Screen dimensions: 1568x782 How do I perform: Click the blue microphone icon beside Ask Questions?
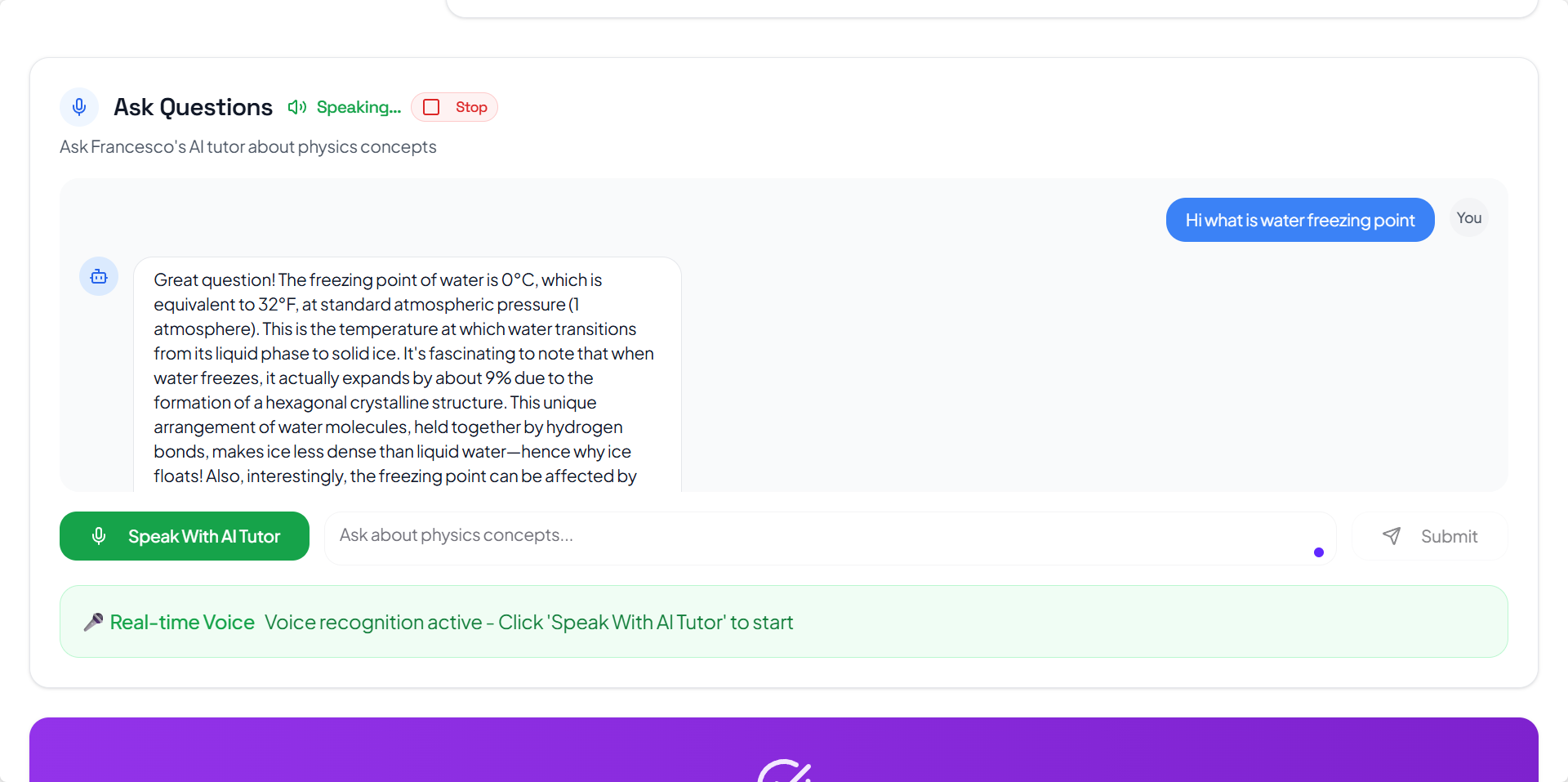point(79,107)
